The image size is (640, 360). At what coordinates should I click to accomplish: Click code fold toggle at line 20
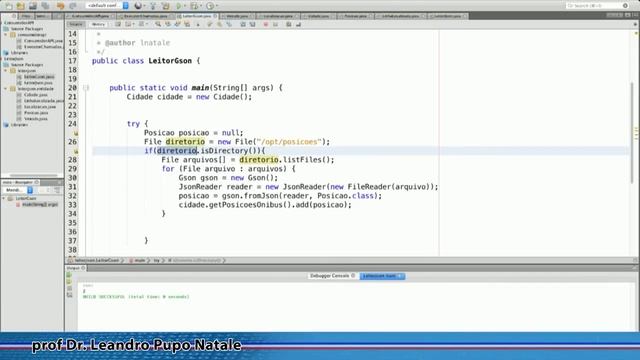click(x=86, y=88)
